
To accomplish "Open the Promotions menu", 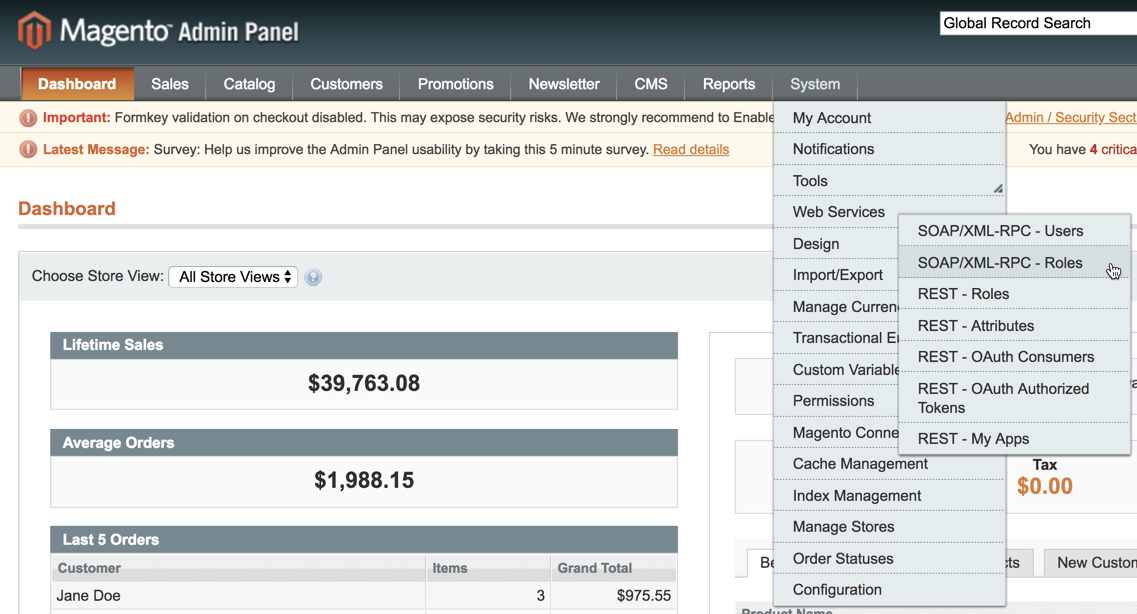I will click(x=455, y=84).
